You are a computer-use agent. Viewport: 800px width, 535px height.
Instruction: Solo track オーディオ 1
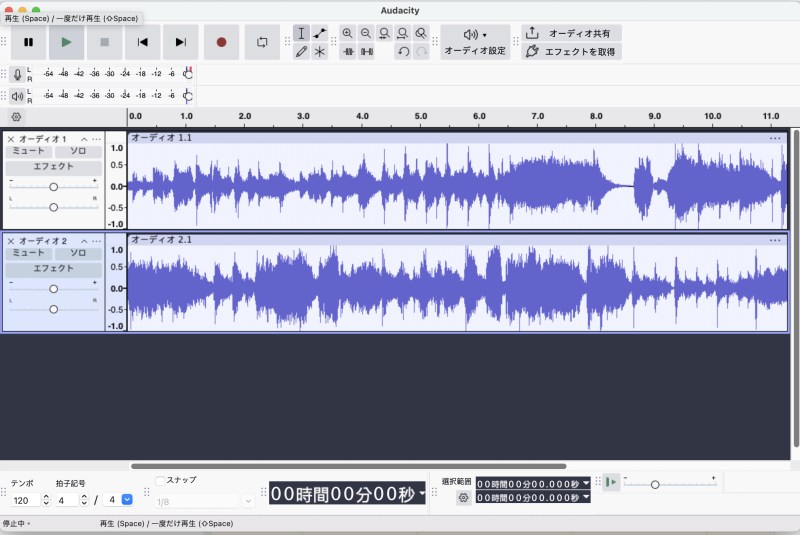point(78,151)
